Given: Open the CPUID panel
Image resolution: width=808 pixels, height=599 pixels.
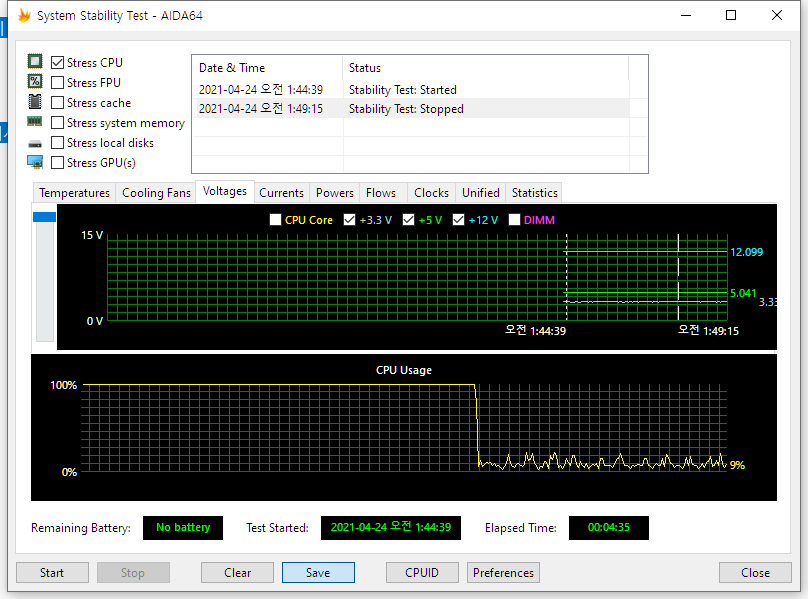Looking at the screenshot, I should 422,573.
